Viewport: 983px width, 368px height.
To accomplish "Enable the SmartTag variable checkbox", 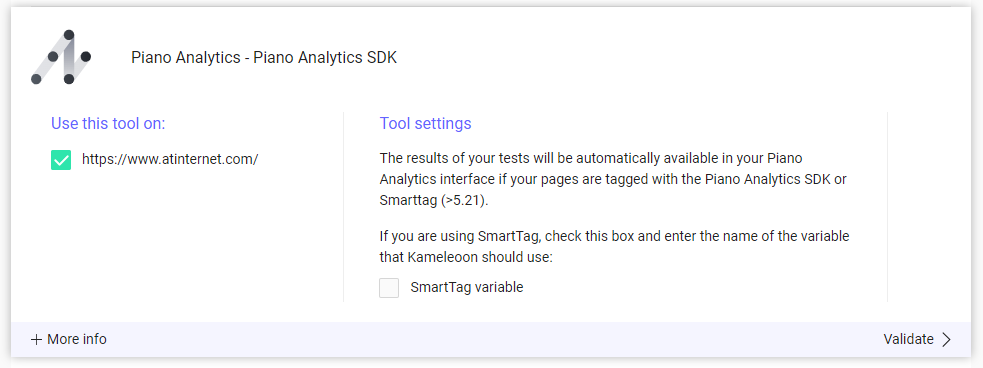I will coord(389,288).
